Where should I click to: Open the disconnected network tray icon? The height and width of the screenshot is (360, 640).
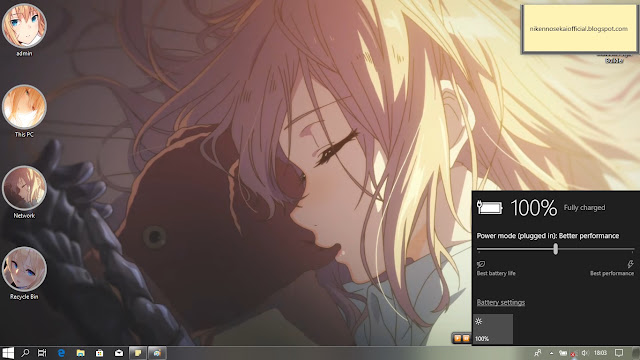pos(573,353)
